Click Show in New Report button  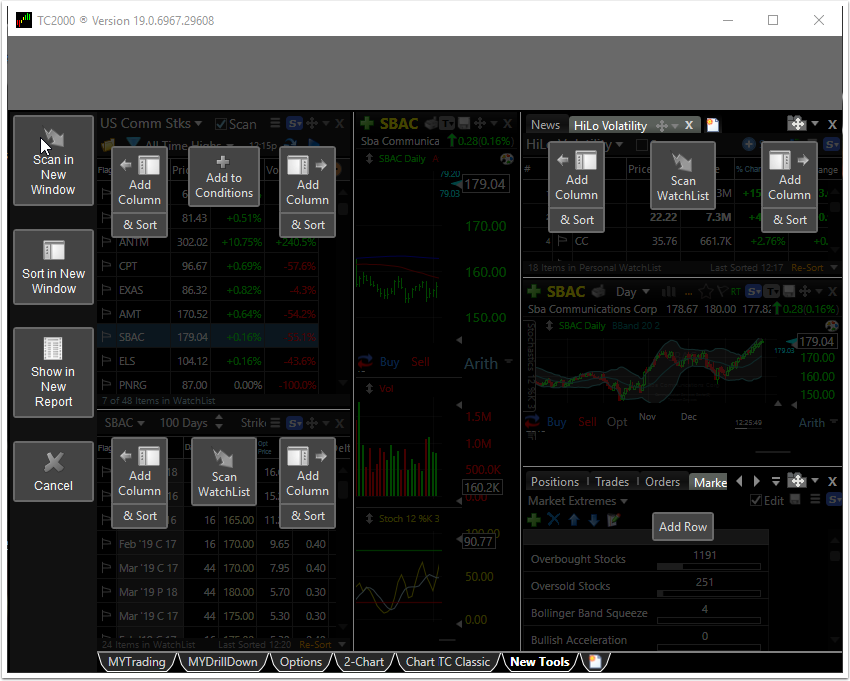pyautogui.click(x=53, y=372)
